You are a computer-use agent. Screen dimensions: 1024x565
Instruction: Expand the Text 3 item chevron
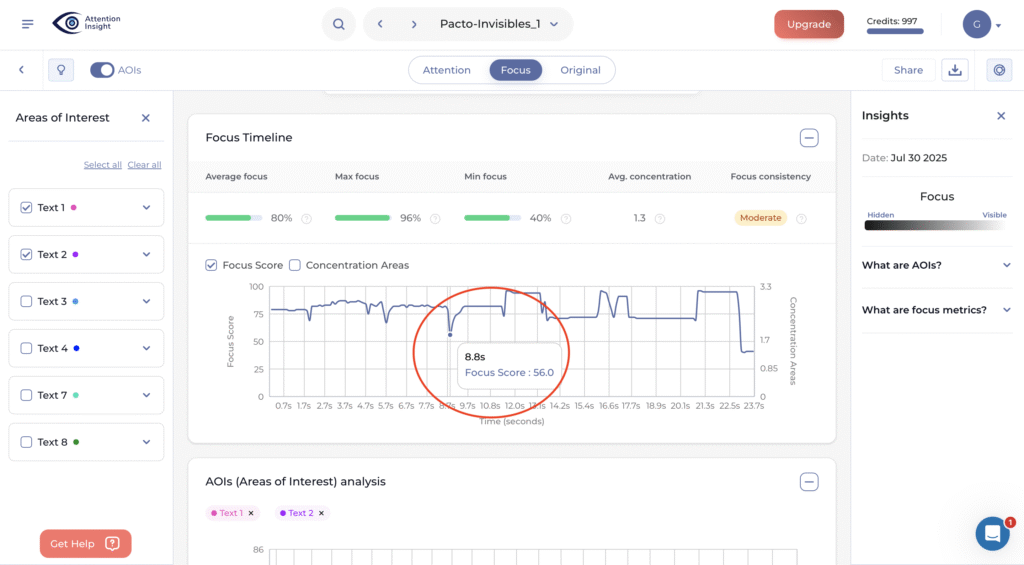[146, 301]
